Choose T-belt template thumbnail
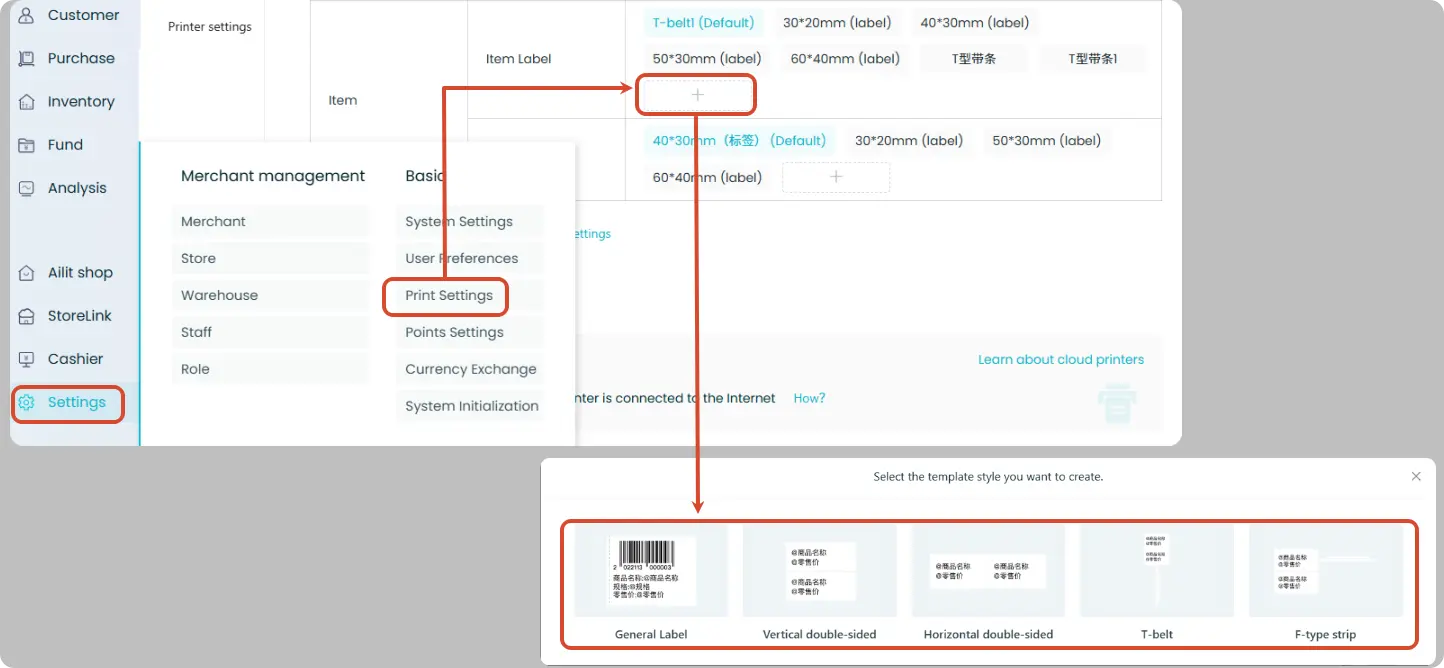 (1157, 571)
